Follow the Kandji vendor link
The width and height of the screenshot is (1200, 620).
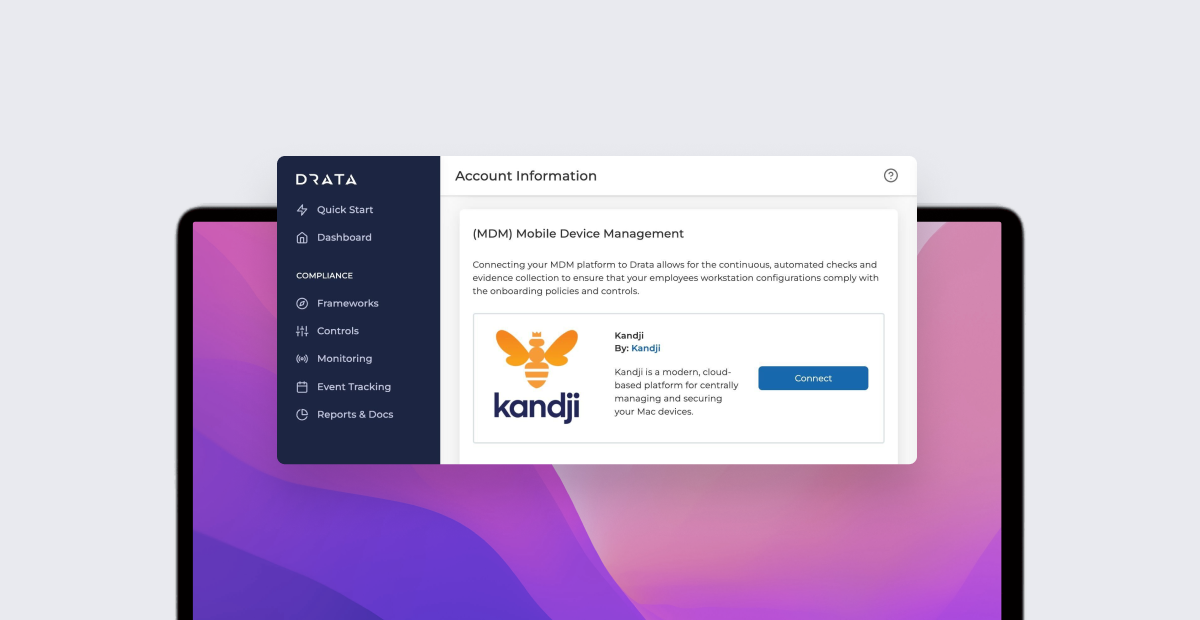pos(645,348)
